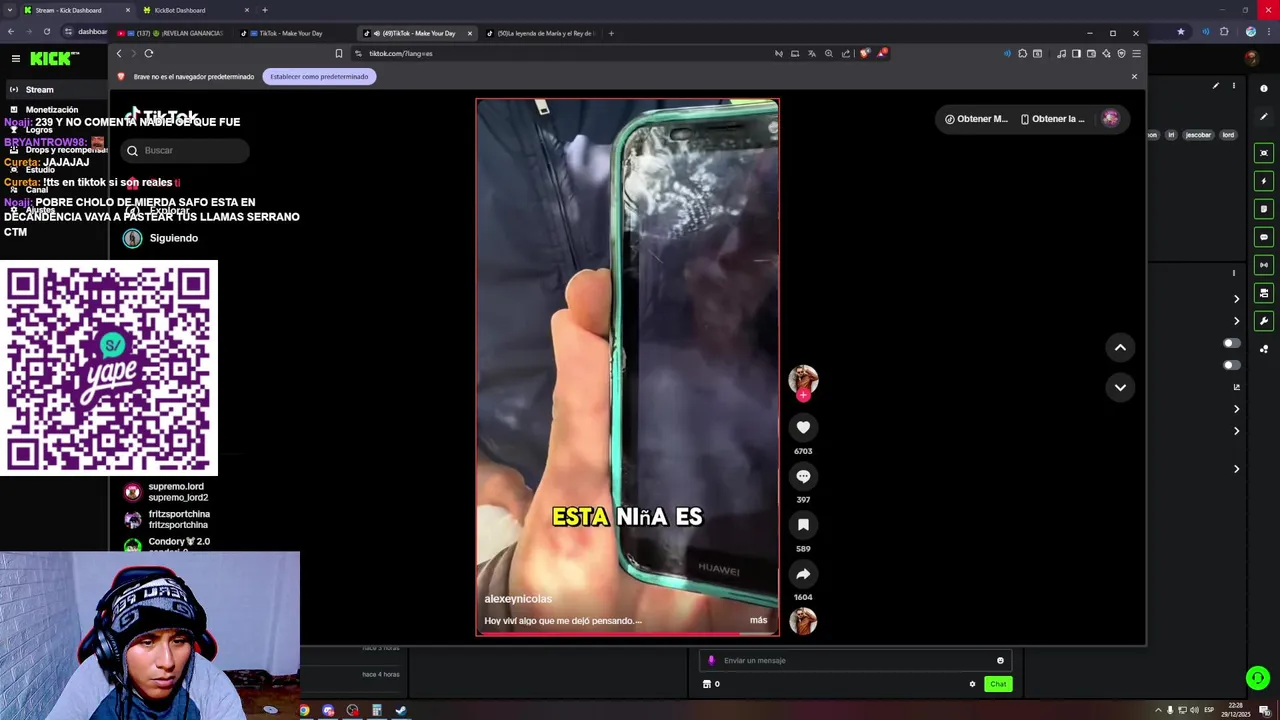This screenshot has width=1280, height=720.
Task: Switch to '(50)La leyenda de María' Brave tab
Action: (540, 33)
